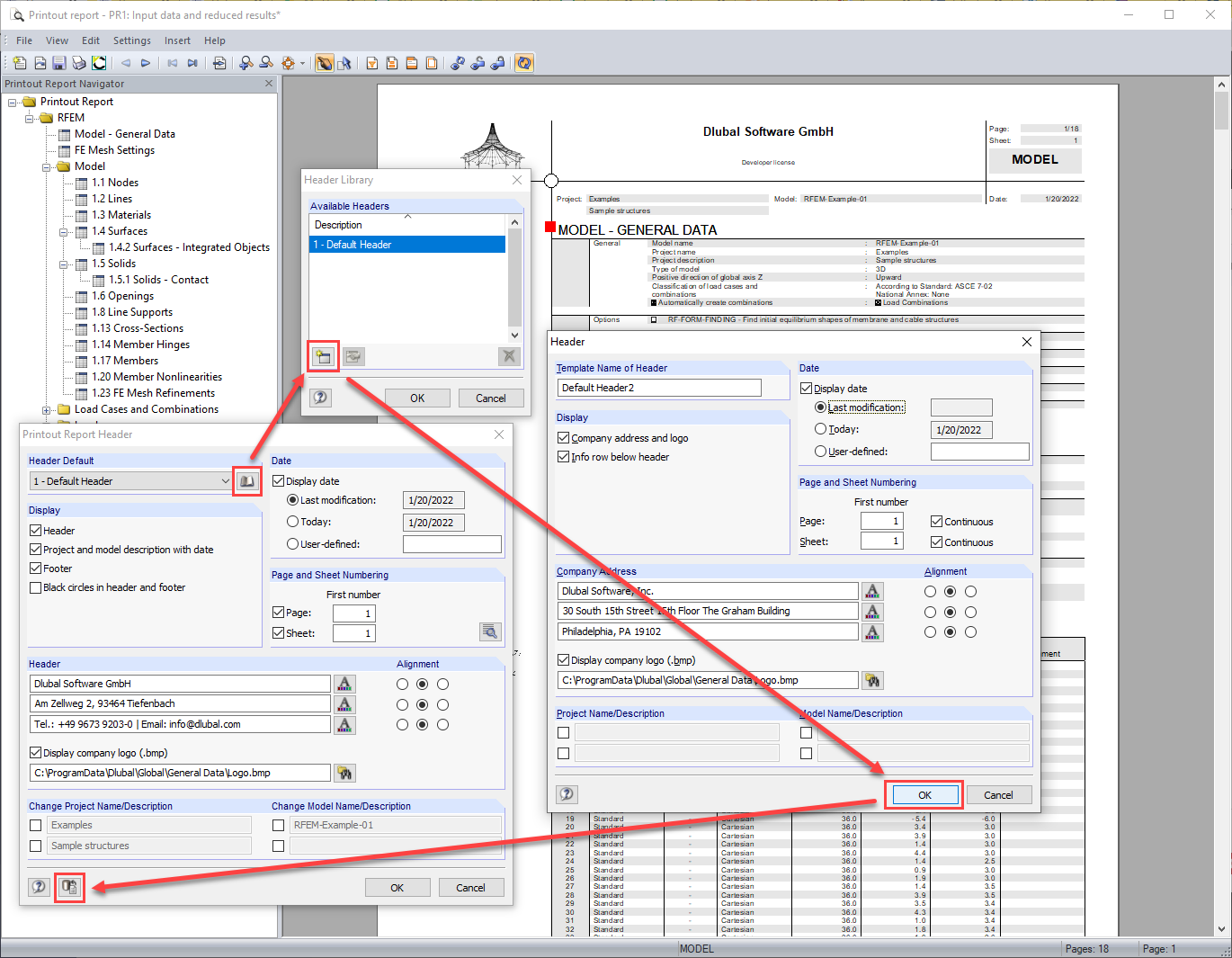Click Cancel in the Header dialog
The height and width of the screenshot is (958, 1232).
(998, 795)
